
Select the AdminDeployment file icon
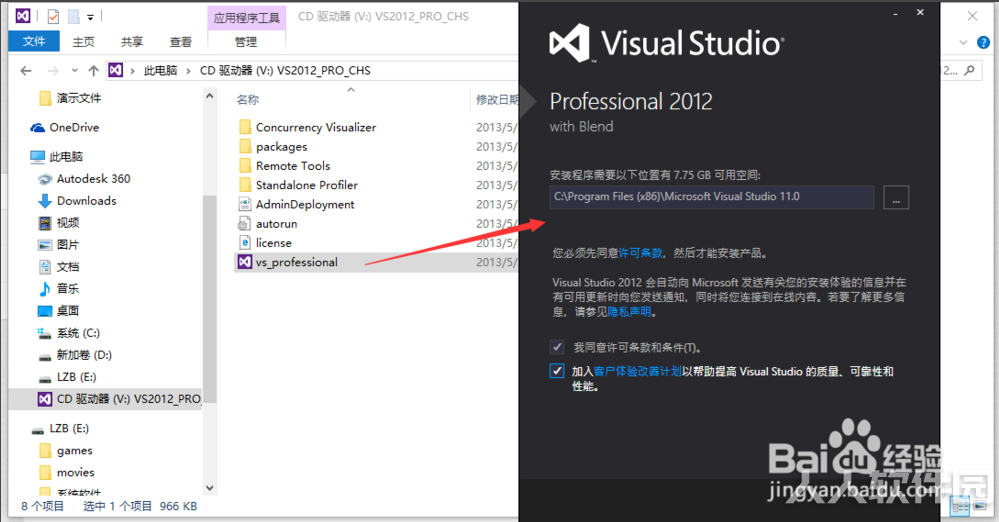245,205
